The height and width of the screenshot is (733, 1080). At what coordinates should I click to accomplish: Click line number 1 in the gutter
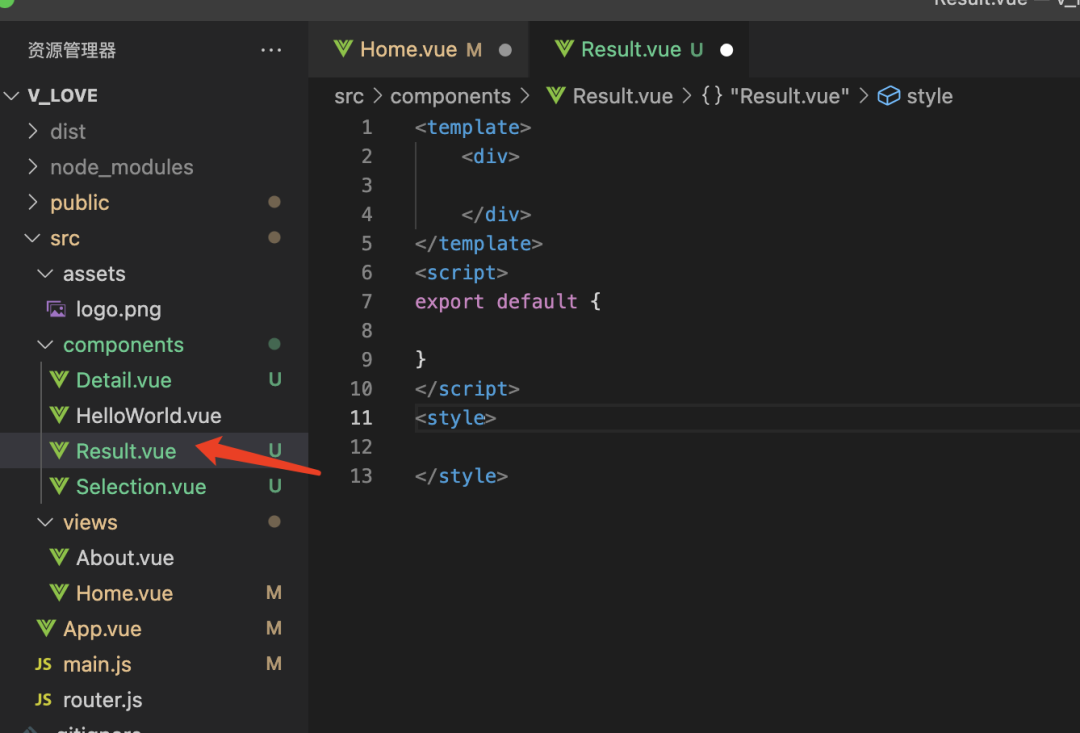point(366,127)
